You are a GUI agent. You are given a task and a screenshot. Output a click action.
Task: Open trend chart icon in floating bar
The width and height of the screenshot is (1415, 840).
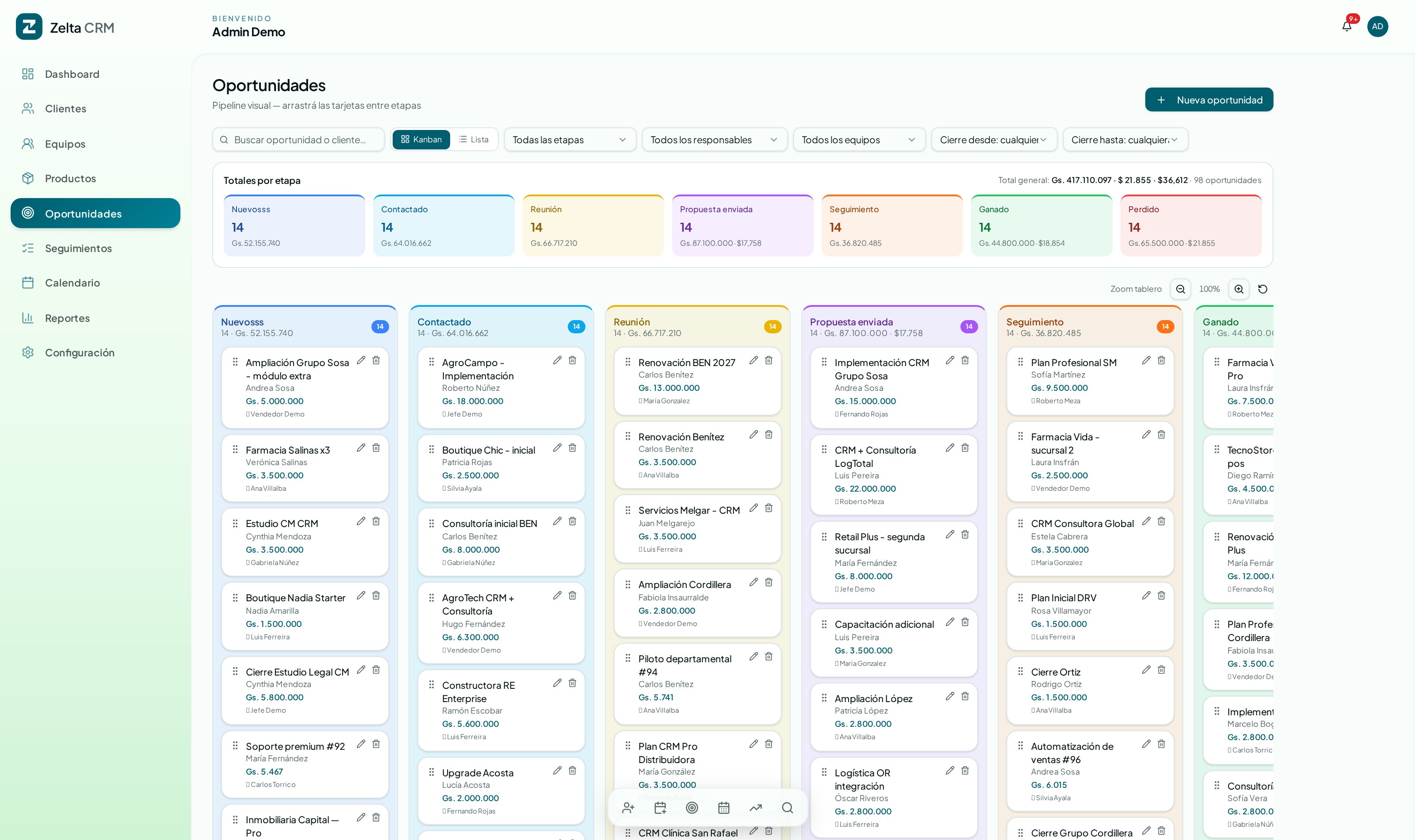[756, 808]
